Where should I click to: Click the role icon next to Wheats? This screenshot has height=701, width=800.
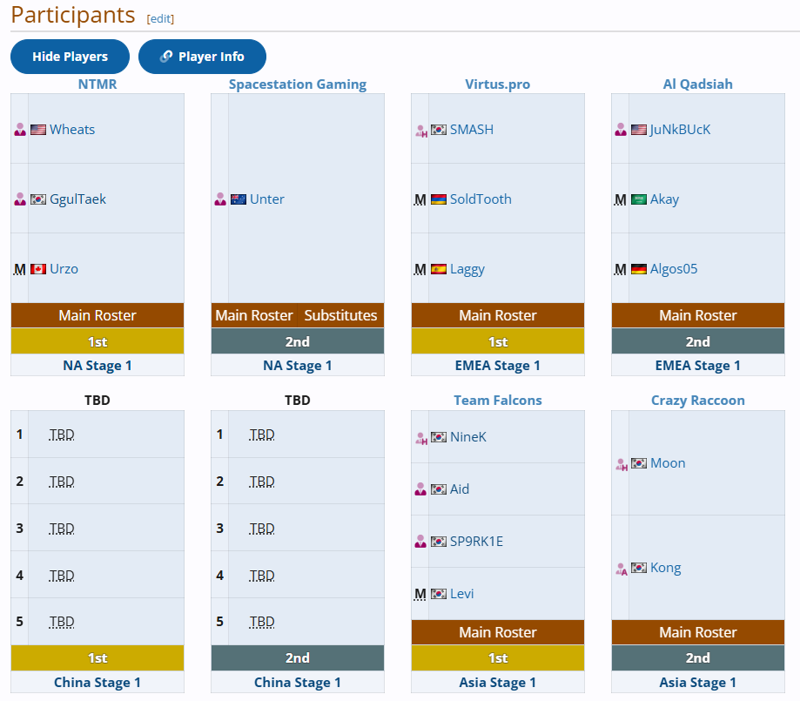click(20, 130)
